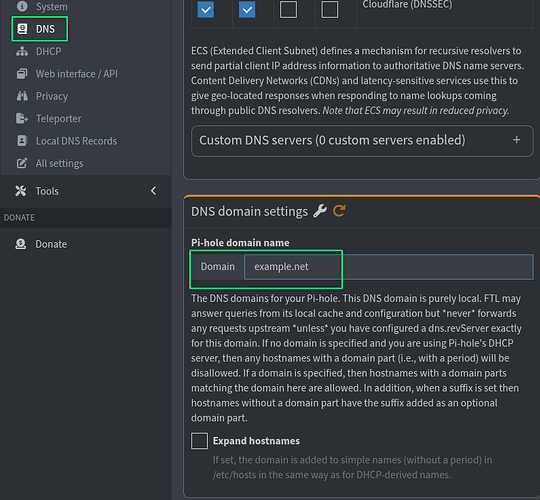
Task: Click the wrench icon beside DNS domain settings
Action: coord(320,211)
